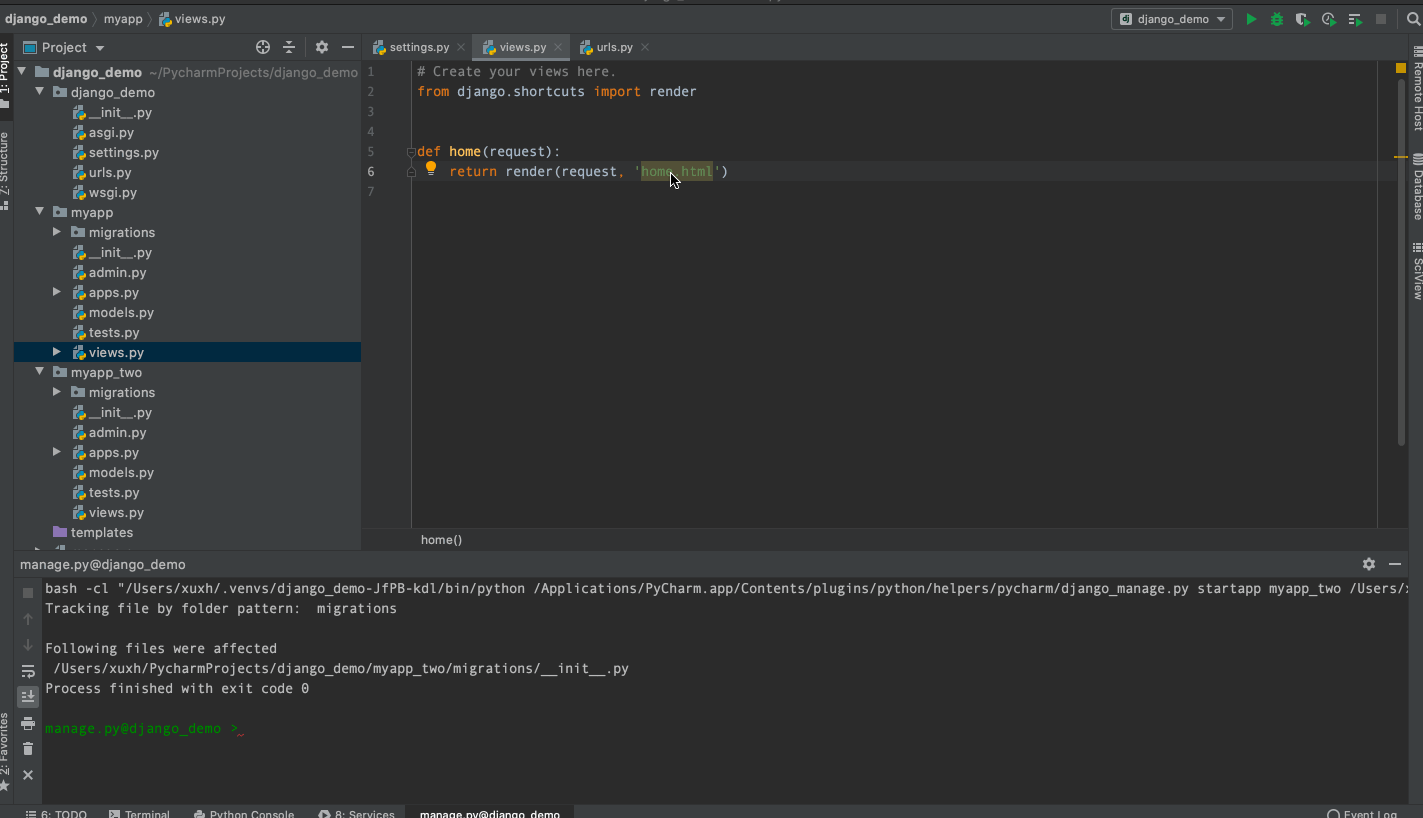Screen dimensions: 1423x818
Task: Collapse the myapp_two folder
Action: tap(40, 372)
